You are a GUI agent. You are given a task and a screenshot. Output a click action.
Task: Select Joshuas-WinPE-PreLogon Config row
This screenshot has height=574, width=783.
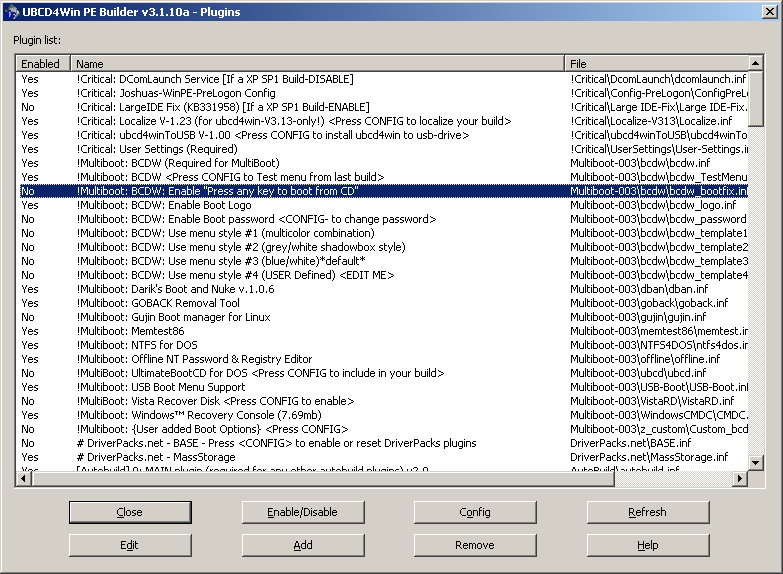point(384,93)
